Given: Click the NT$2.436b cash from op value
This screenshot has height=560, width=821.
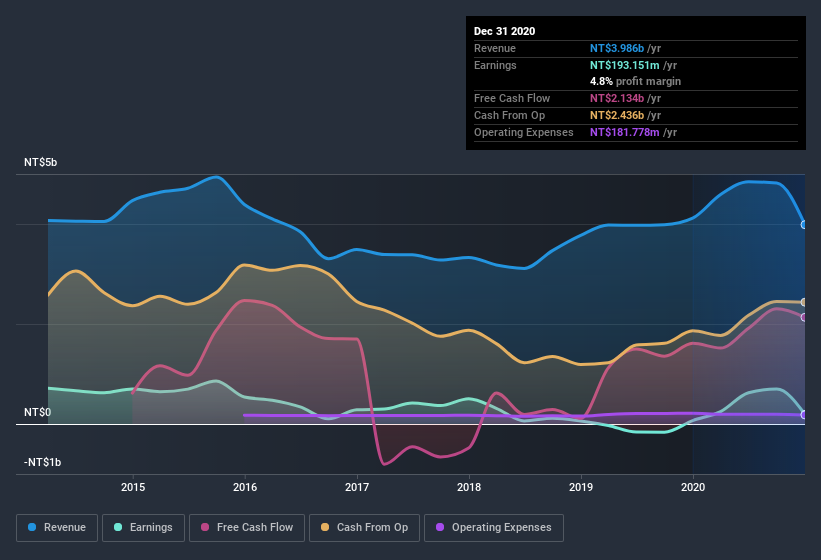Looking at the screenshot, I should 617,115.
